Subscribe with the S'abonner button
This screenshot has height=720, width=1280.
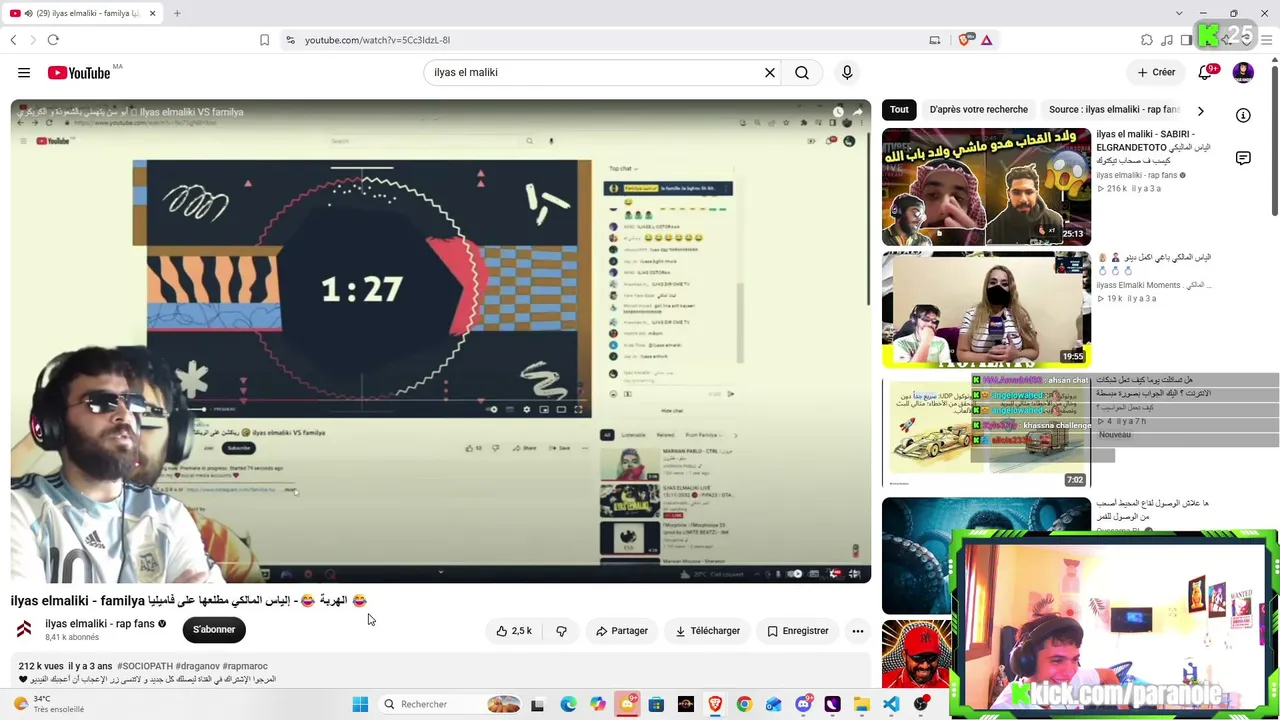214,630
